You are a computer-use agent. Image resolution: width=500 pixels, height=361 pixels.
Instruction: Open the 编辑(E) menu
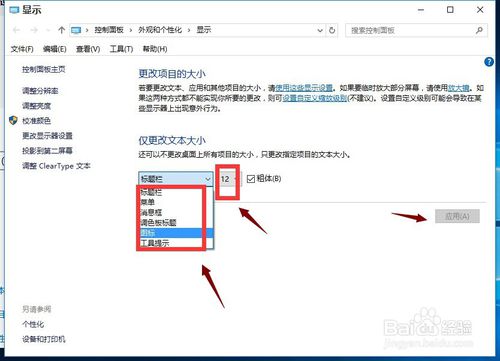pyautogui.click(x=55, y=49)
